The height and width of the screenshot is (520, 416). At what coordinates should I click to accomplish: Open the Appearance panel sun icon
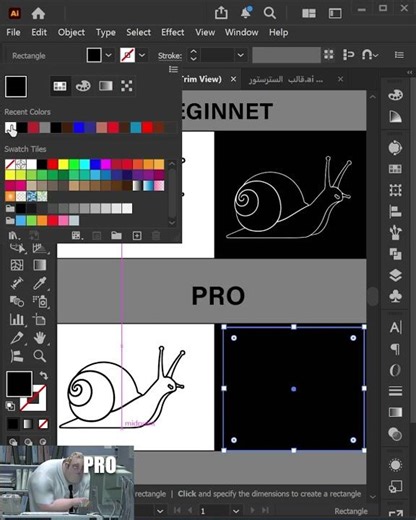(x=395, y=465)
